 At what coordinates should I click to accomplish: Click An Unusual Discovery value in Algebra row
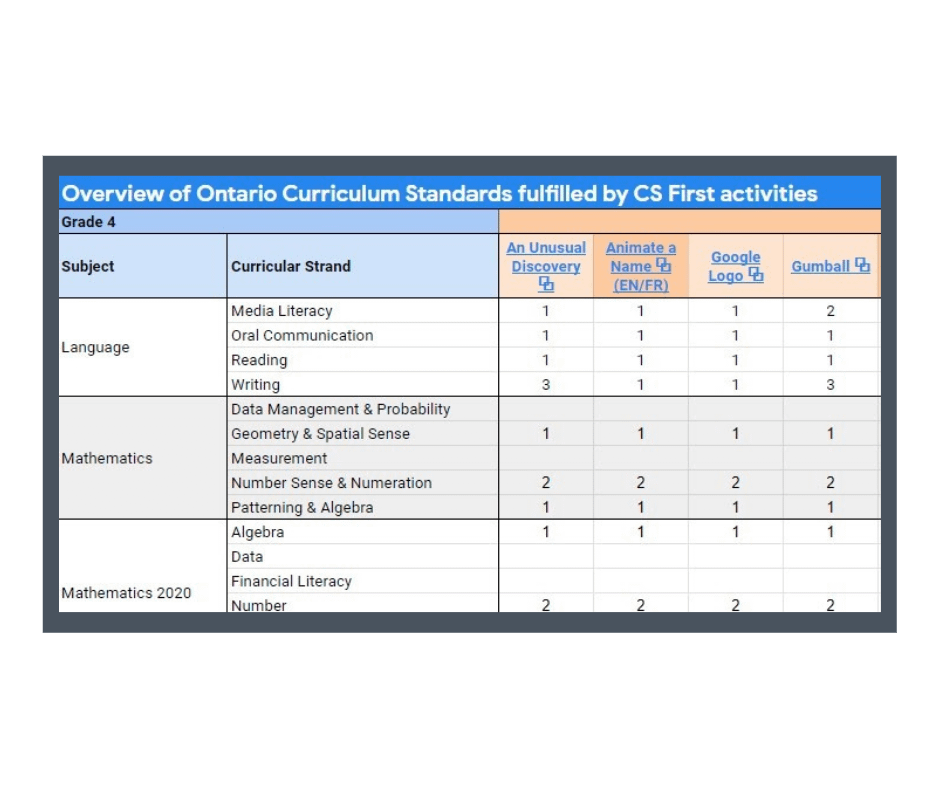(546, 532)
